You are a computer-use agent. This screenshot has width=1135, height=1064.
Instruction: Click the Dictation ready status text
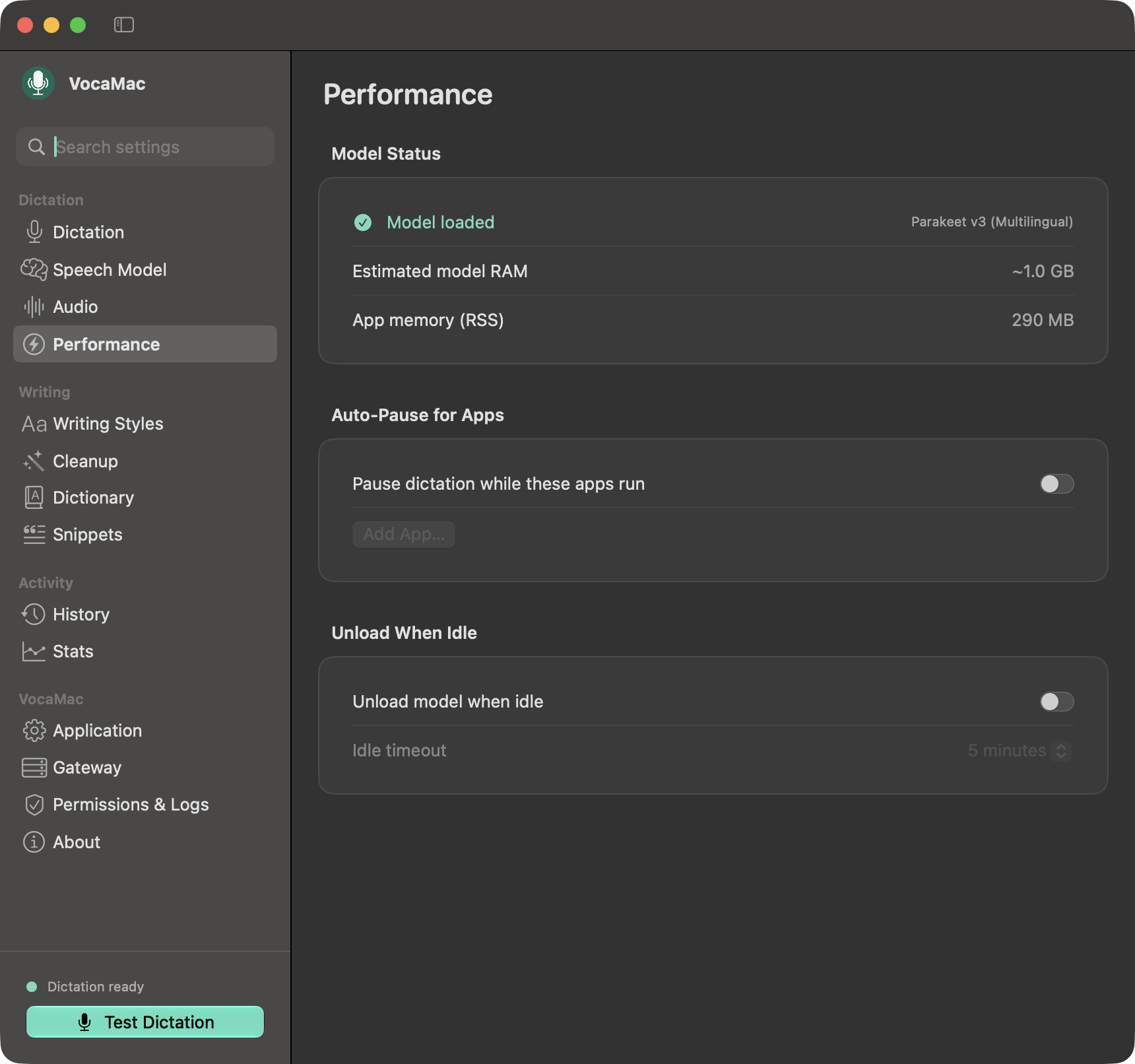[x=96, y=987]
